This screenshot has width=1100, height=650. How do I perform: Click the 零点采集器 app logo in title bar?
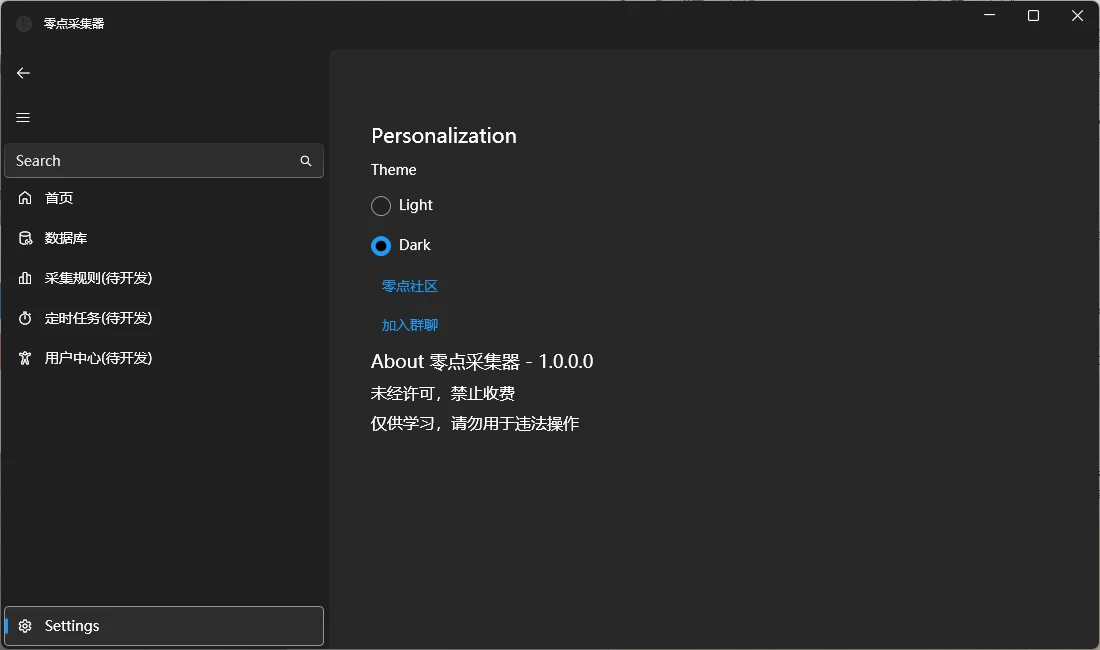pyautogui.click(x=24, y=23)
